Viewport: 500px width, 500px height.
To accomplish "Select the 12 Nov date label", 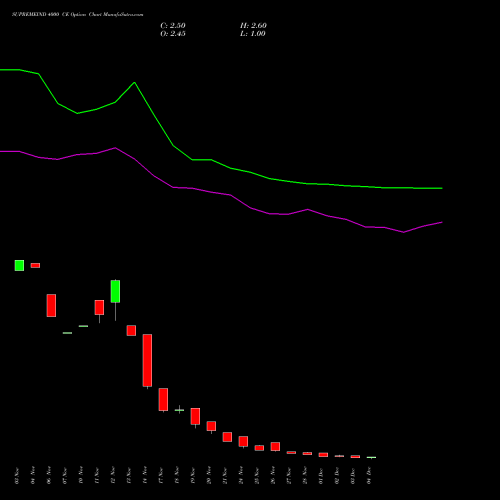I will pyautogui.click(x=113, y=476).
